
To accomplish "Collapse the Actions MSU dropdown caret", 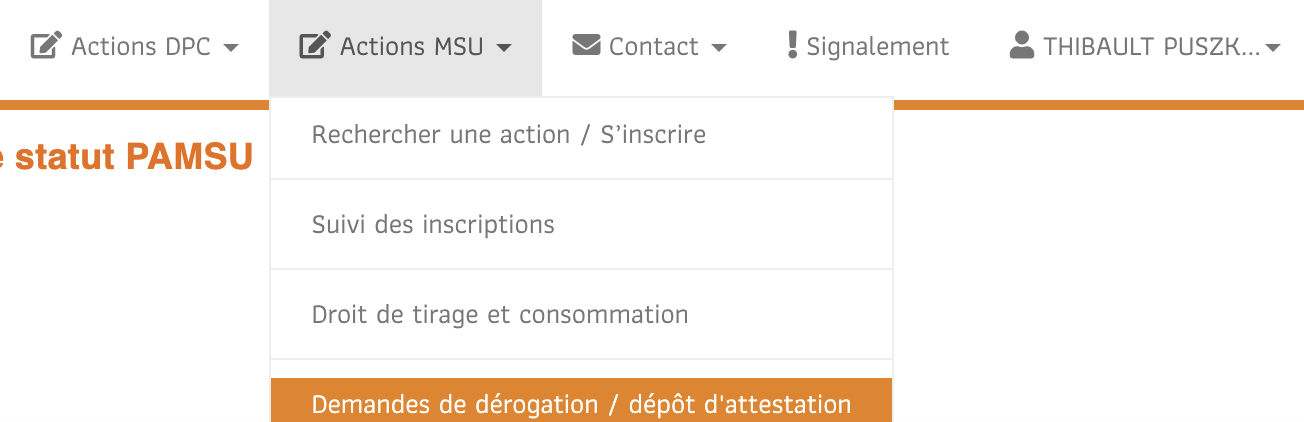I will (504, 48).
